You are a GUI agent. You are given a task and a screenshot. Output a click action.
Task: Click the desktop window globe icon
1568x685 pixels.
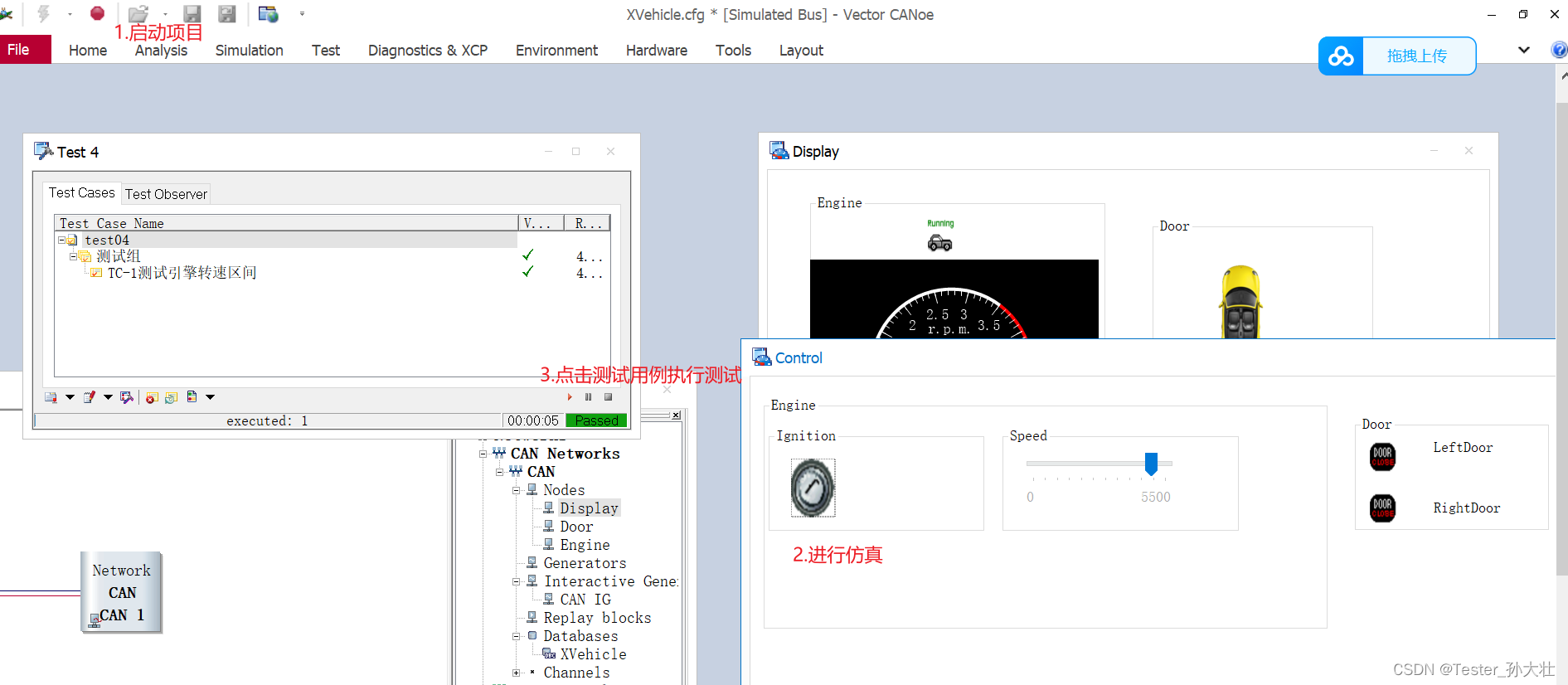click(268, 13)
